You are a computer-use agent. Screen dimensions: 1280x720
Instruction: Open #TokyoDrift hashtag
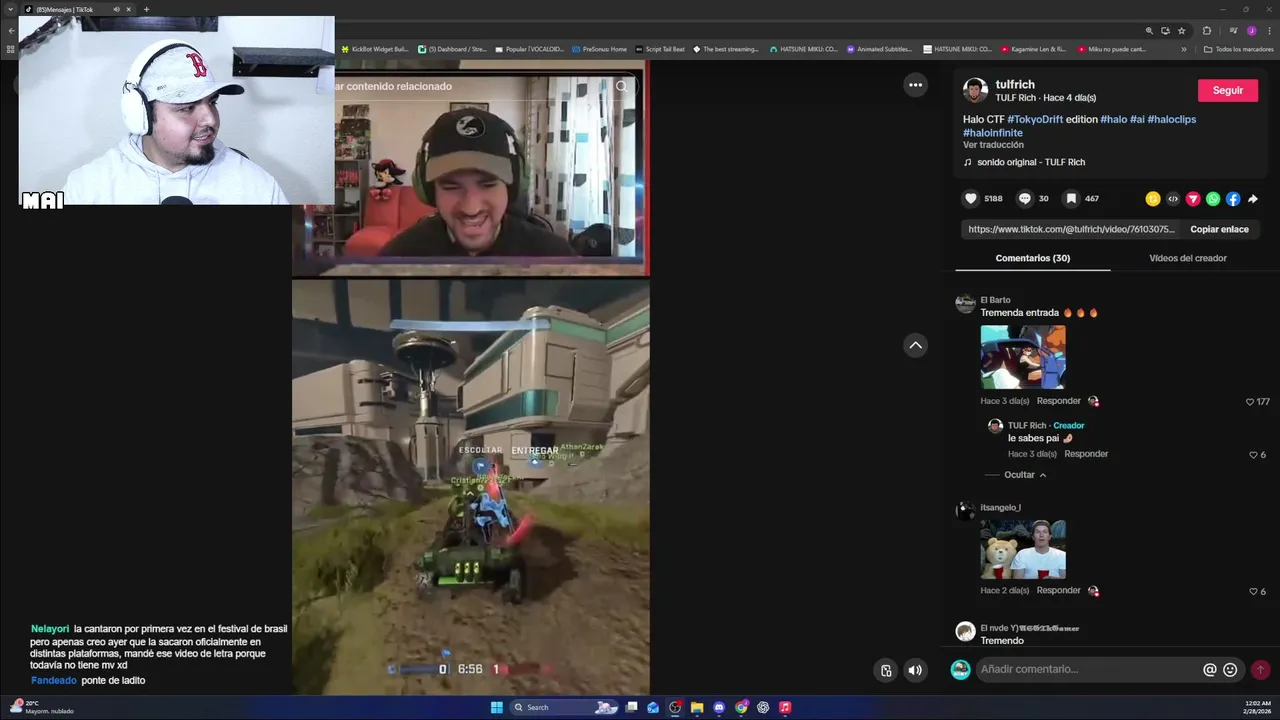coord(1035,119)
